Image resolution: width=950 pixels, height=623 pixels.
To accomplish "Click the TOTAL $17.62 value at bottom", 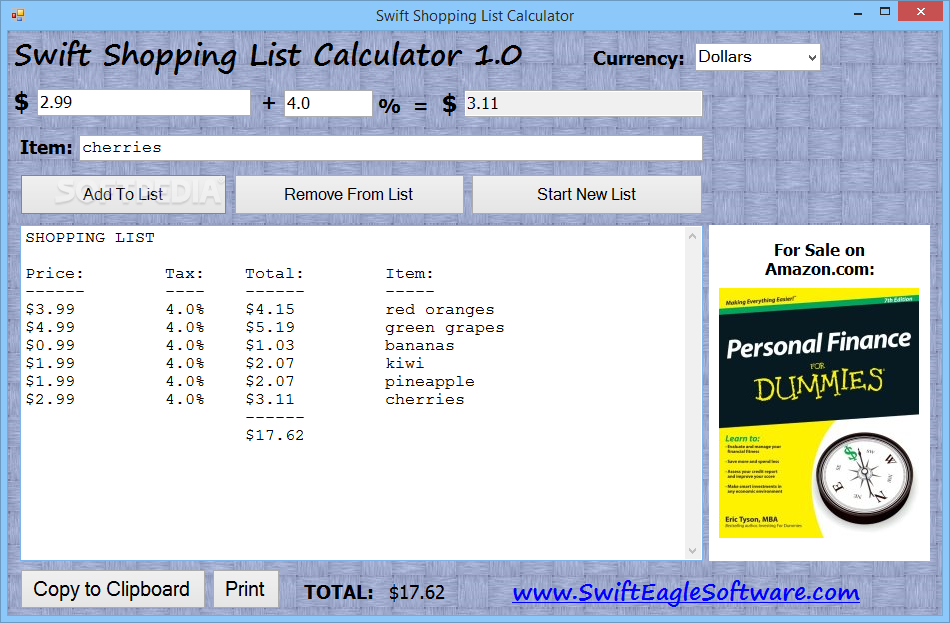I will click(417, 592).
